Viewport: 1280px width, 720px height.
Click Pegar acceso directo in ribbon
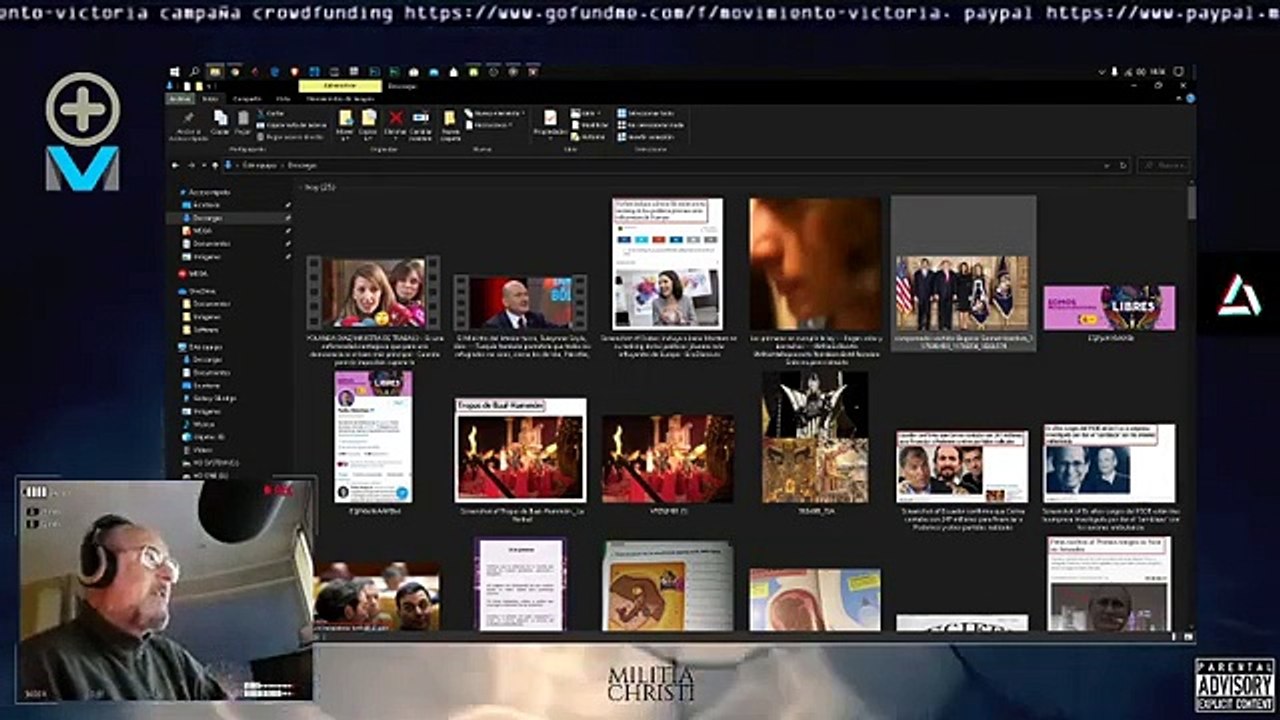[x=289, y=137]
